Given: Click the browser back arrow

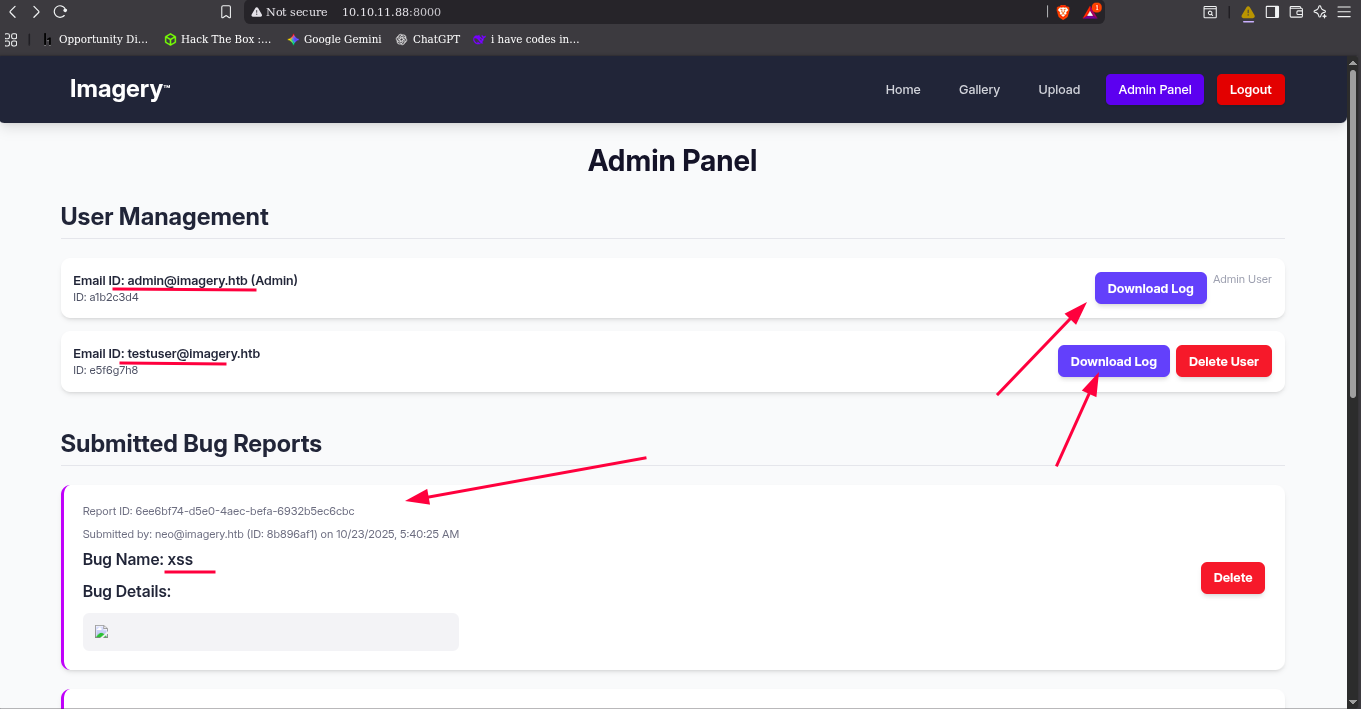Looking at the screenshot, I should point(13,12).
